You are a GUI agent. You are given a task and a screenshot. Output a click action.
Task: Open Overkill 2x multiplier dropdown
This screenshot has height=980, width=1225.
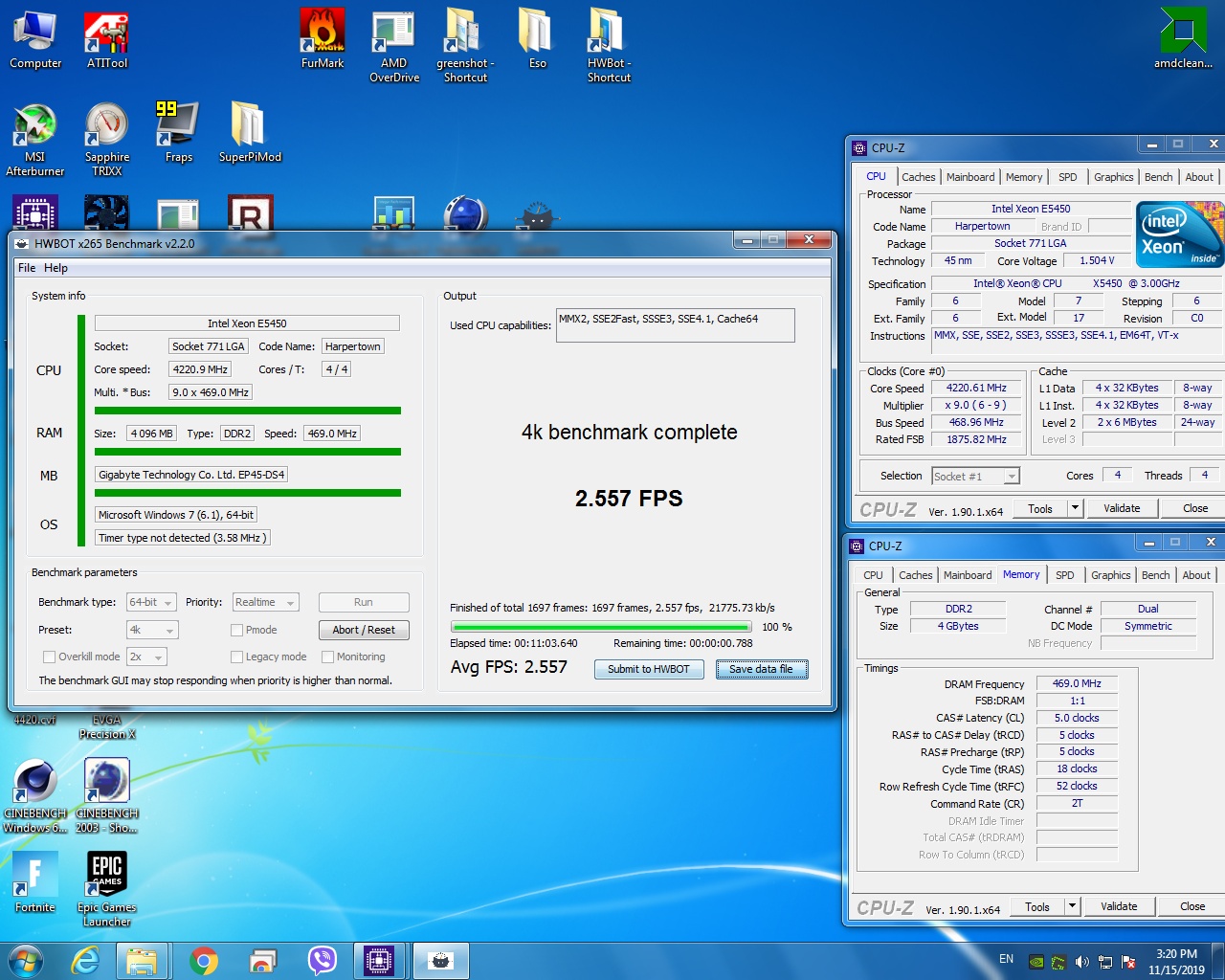pyautogui.click(x=146, y=657)
